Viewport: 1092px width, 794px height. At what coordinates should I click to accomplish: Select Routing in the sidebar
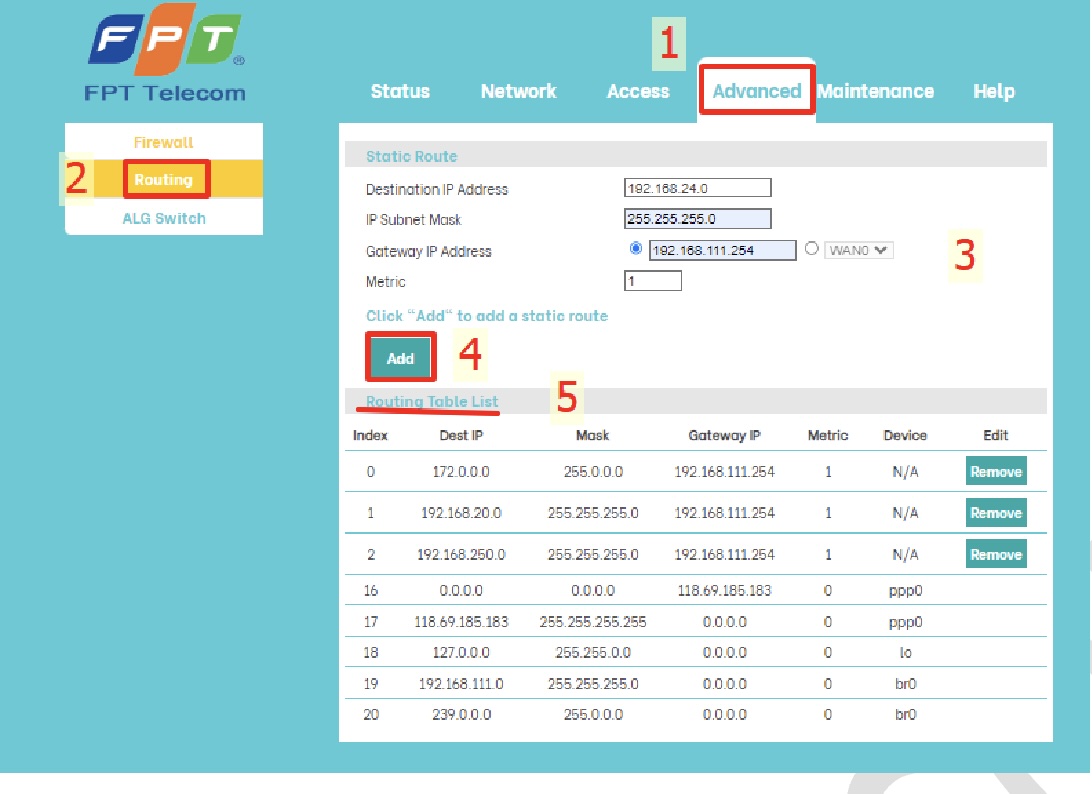pyautogui.click(x=164, y=180)
